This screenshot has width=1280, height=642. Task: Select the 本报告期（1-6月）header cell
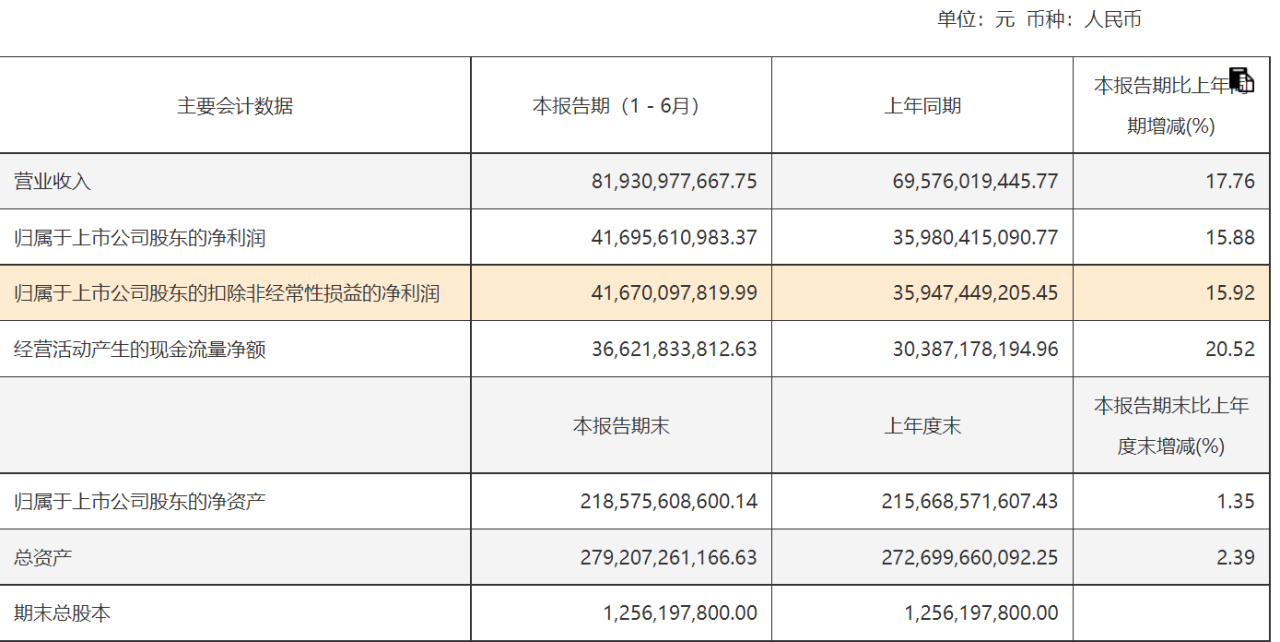[x=620, y=106]
